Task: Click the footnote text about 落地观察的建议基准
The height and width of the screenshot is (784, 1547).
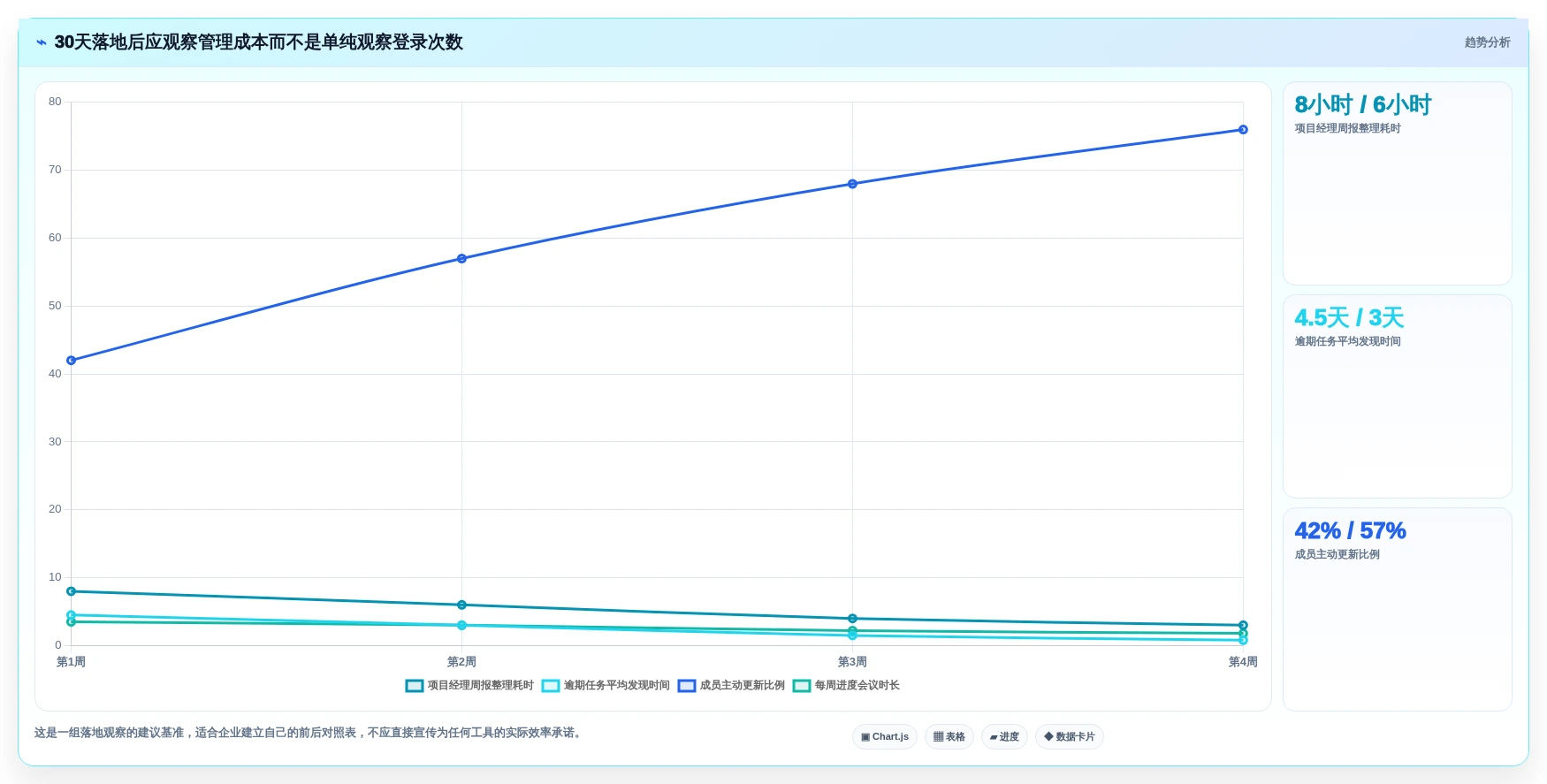Action: [309, 733]
